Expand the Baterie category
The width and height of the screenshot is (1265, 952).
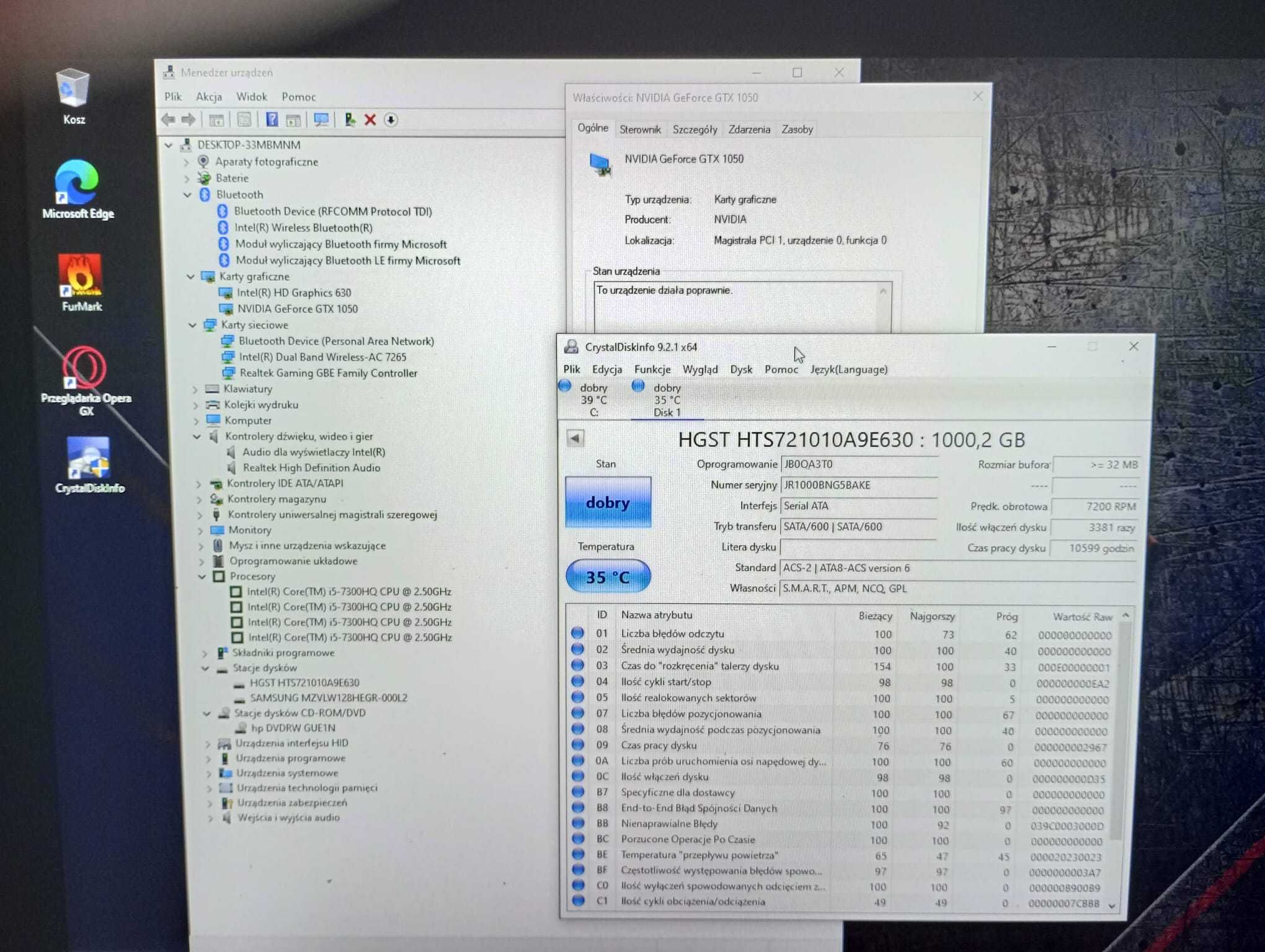[x=187, y=178]
